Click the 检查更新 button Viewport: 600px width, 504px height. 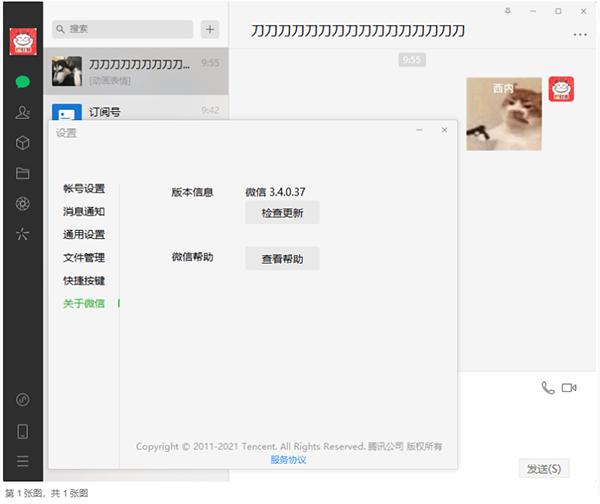pos(282,212)
